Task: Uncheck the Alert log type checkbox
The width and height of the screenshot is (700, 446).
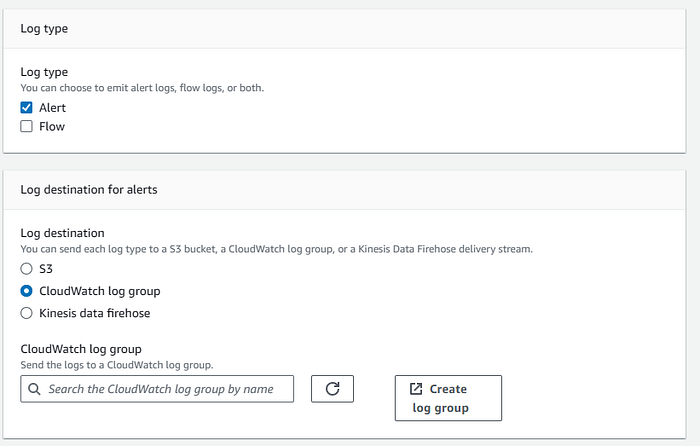Action: pos(27,107)
